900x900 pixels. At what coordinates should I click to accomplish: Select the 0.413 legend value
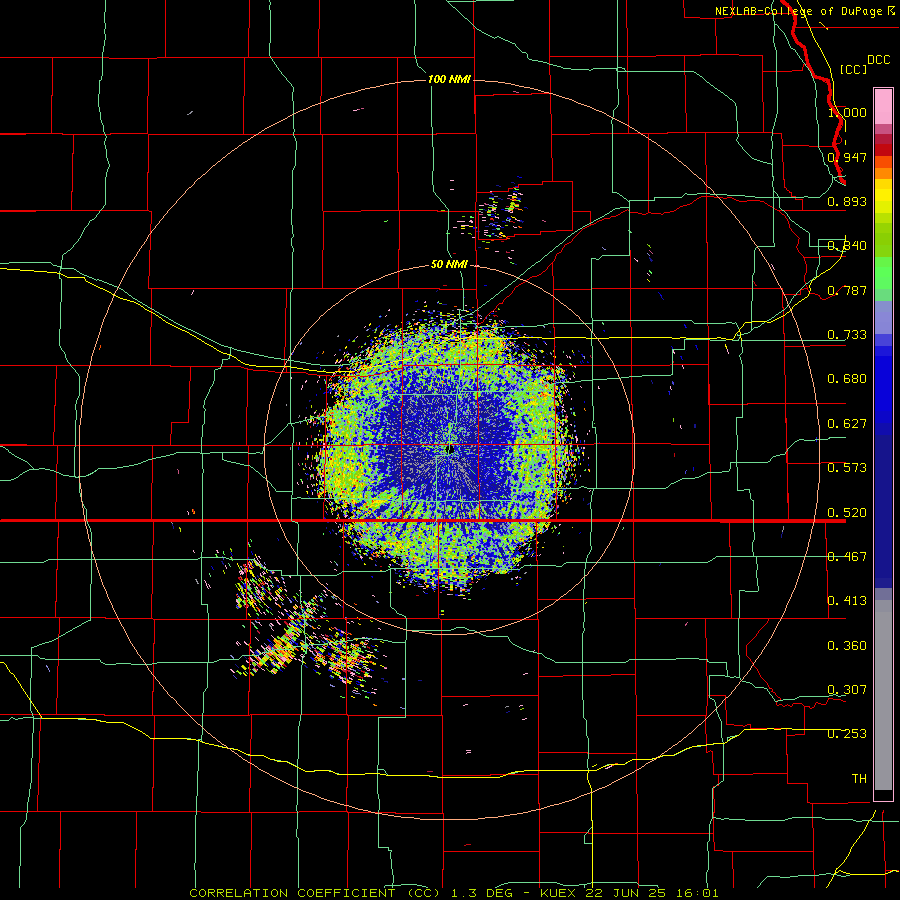[847, 601]
